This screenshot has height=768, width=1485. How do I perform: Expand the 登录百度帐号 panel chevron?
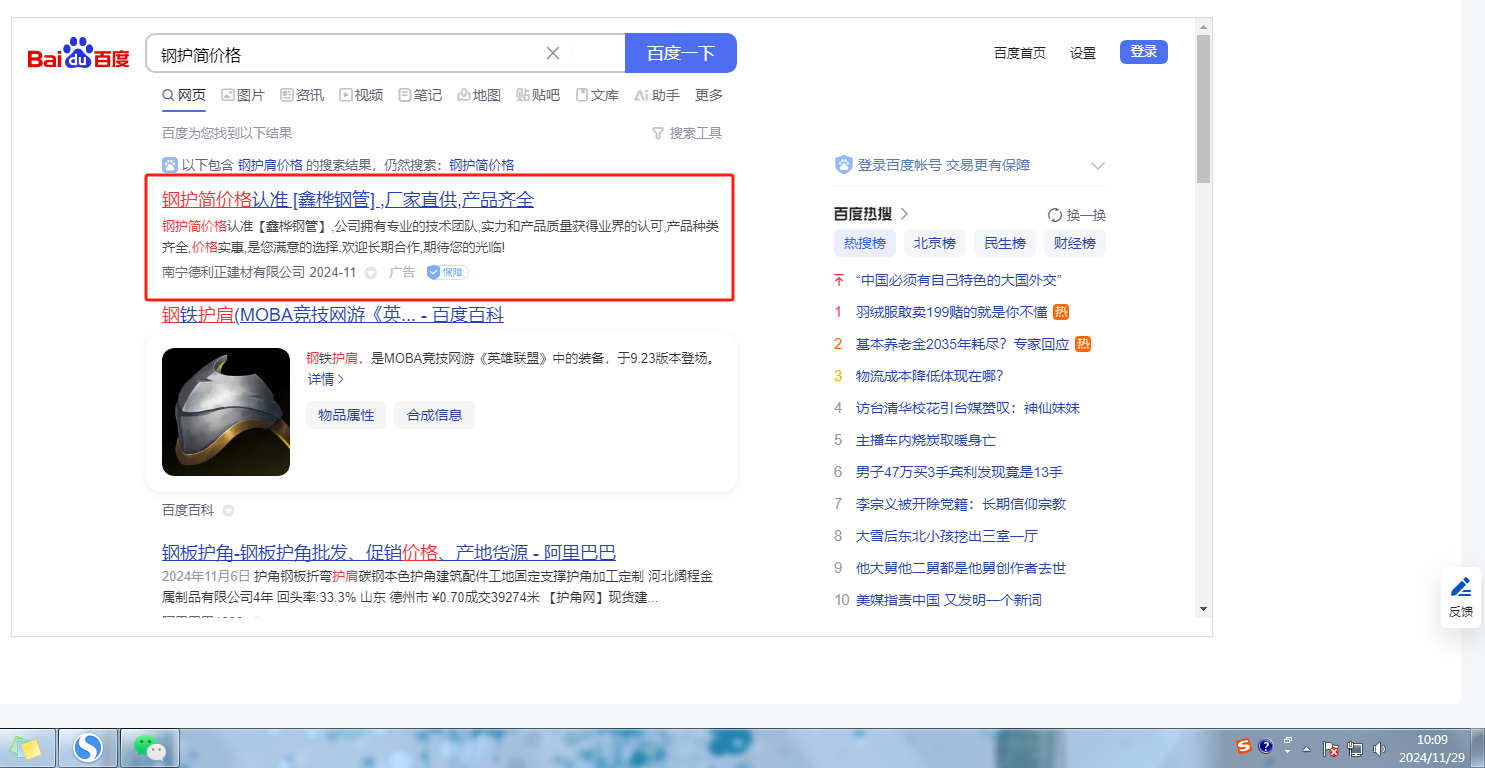[1097, 166]
